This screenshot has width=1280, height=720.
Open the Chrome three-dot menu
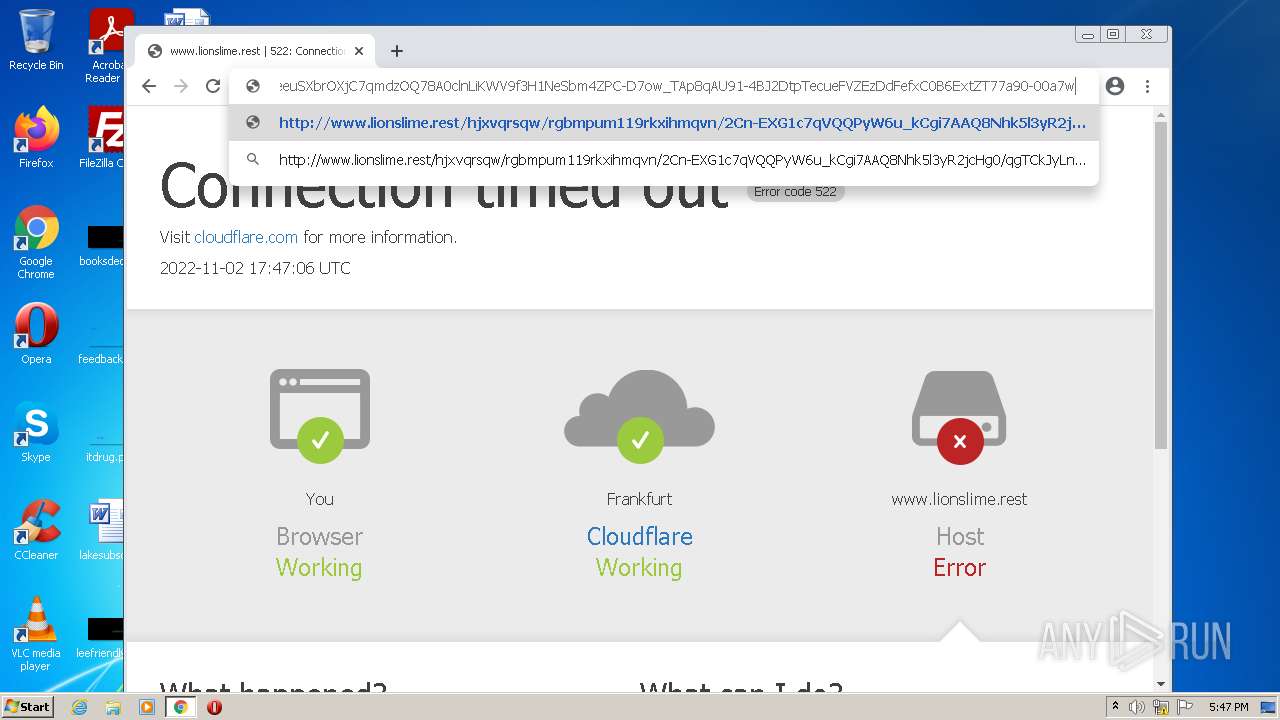(1147, 86)
